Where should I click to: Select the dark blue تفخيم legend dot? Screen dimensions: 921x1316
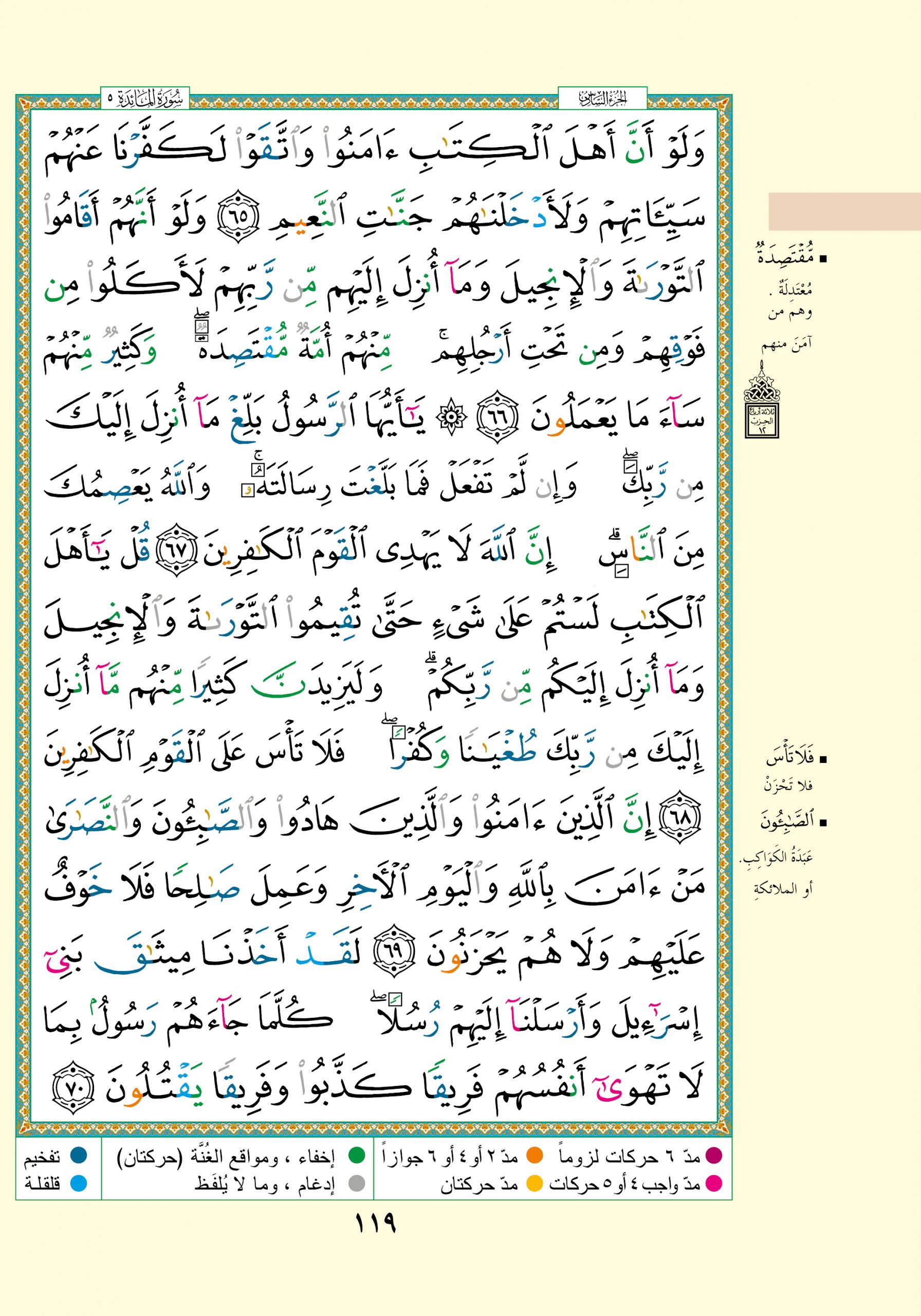click(x=78, y=1156)
